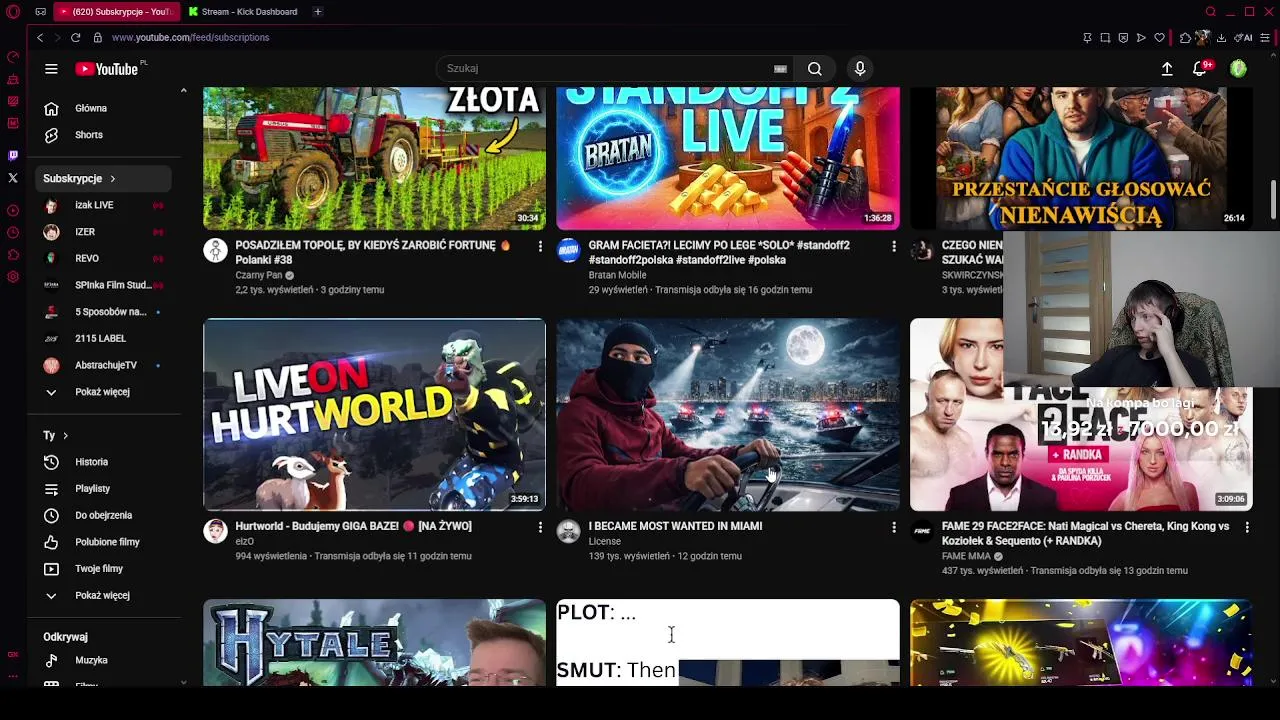Open Historia in the sidebar
The image size is (1280, 720).
[102, 462]
